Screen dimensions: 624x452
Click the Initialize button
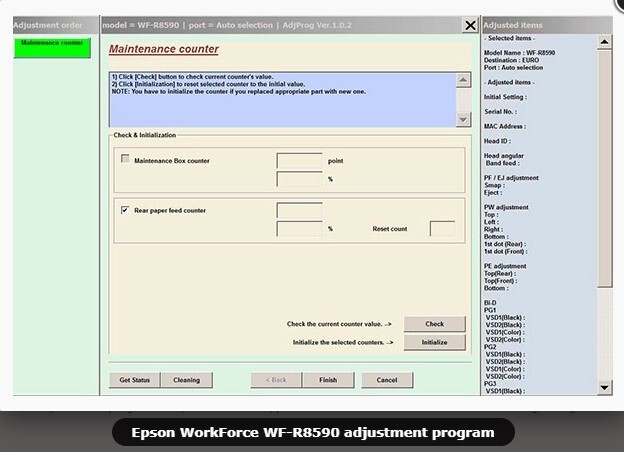click(x=434, y=342)
